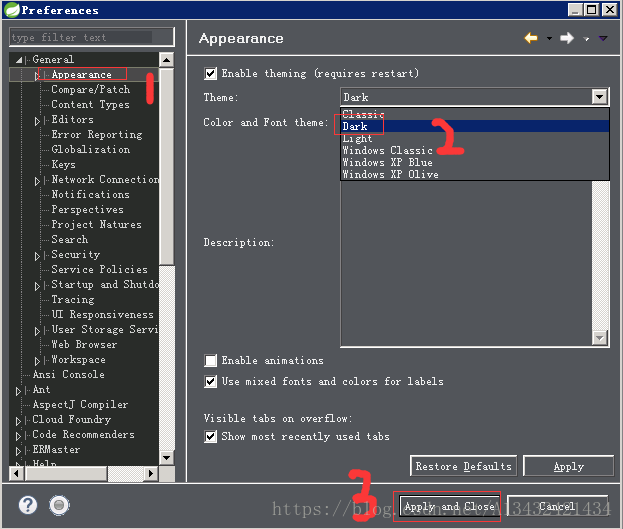Click tree scrollbar down arrow
Viewport: 623px width, 529px height.
point(166,457)
